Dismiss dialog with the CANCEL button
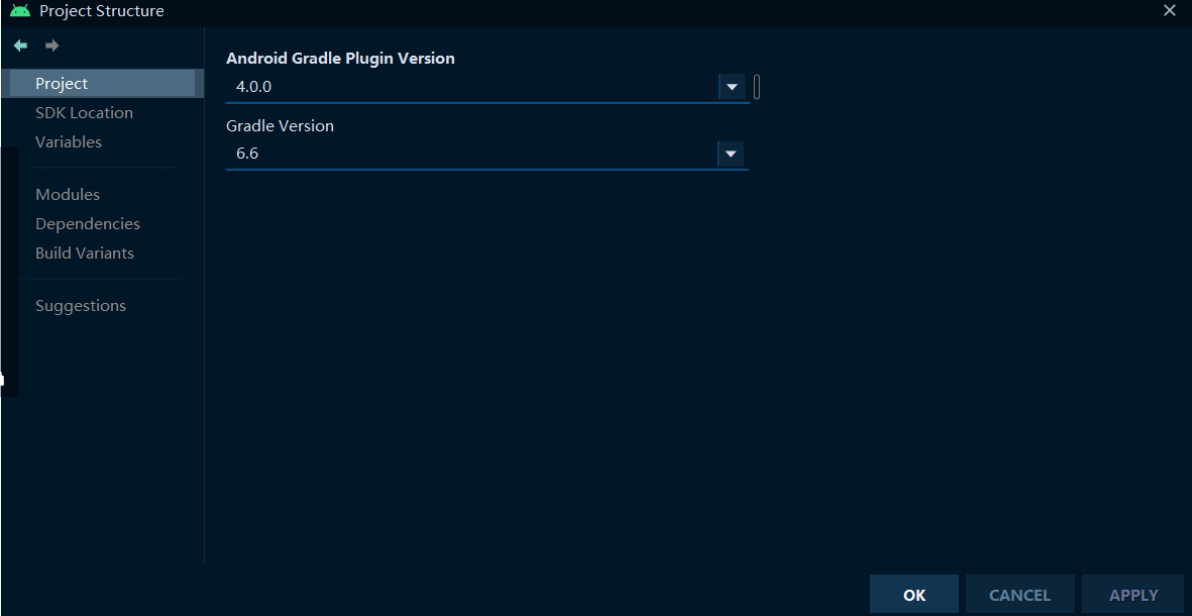Screen dimensions: 1192x616 click(1019, 595)
